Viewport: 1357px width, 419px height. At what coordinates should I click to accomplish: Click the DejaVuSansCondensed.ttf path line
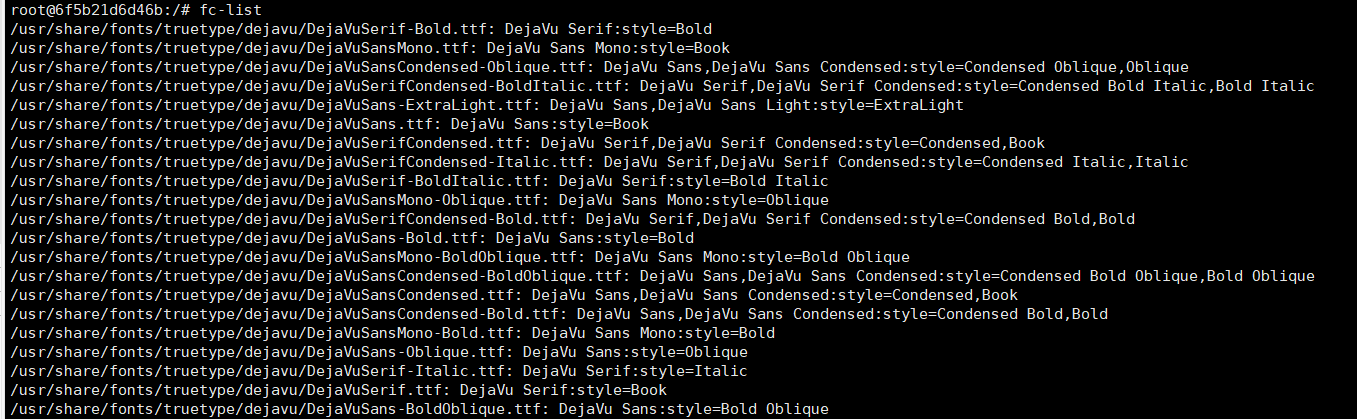[513, 295]
